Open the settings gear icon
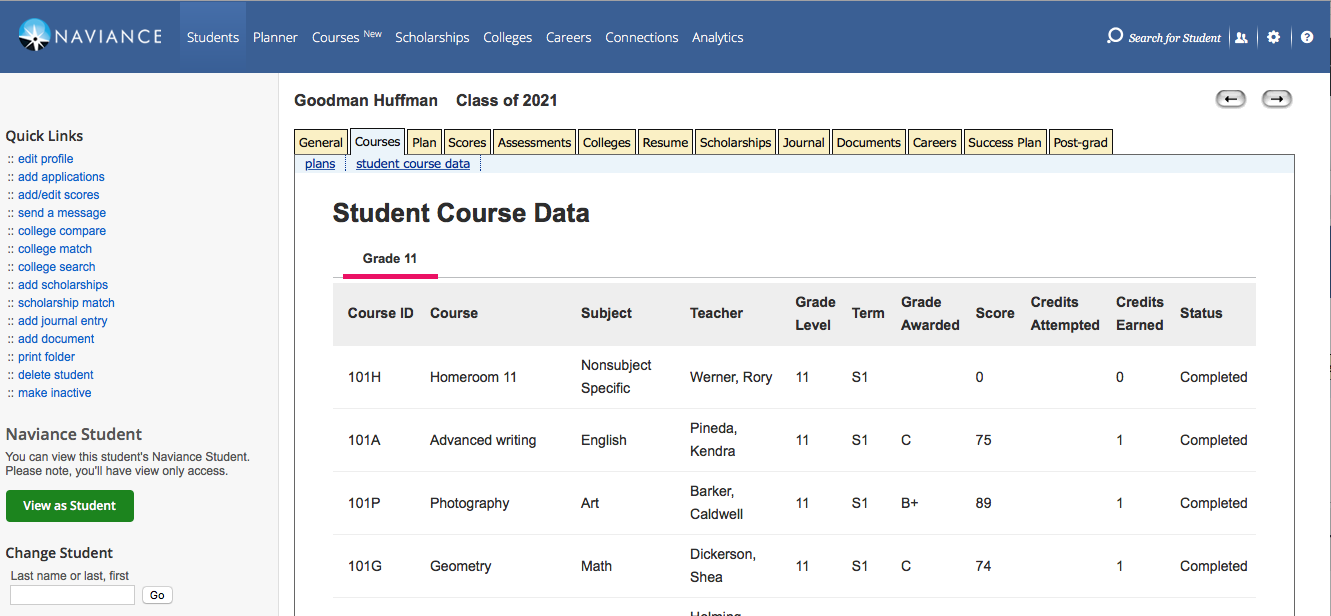The width and height of the screenshot is (1331, 616). (1273, 37)
